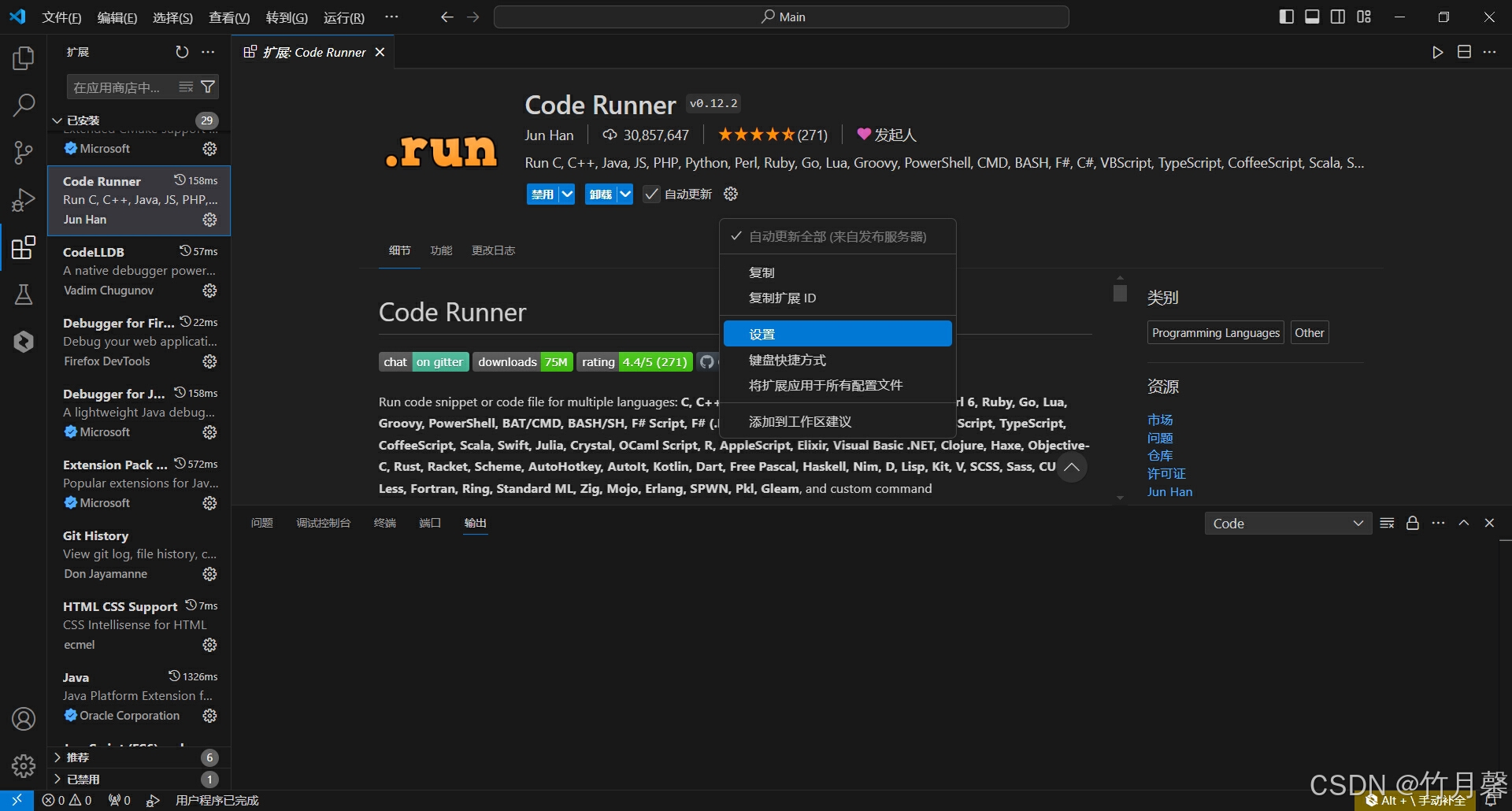This screenshot has height=811, width=1512.
Task: Toggle the bottom panel layout button
Action: [1312, 17]
